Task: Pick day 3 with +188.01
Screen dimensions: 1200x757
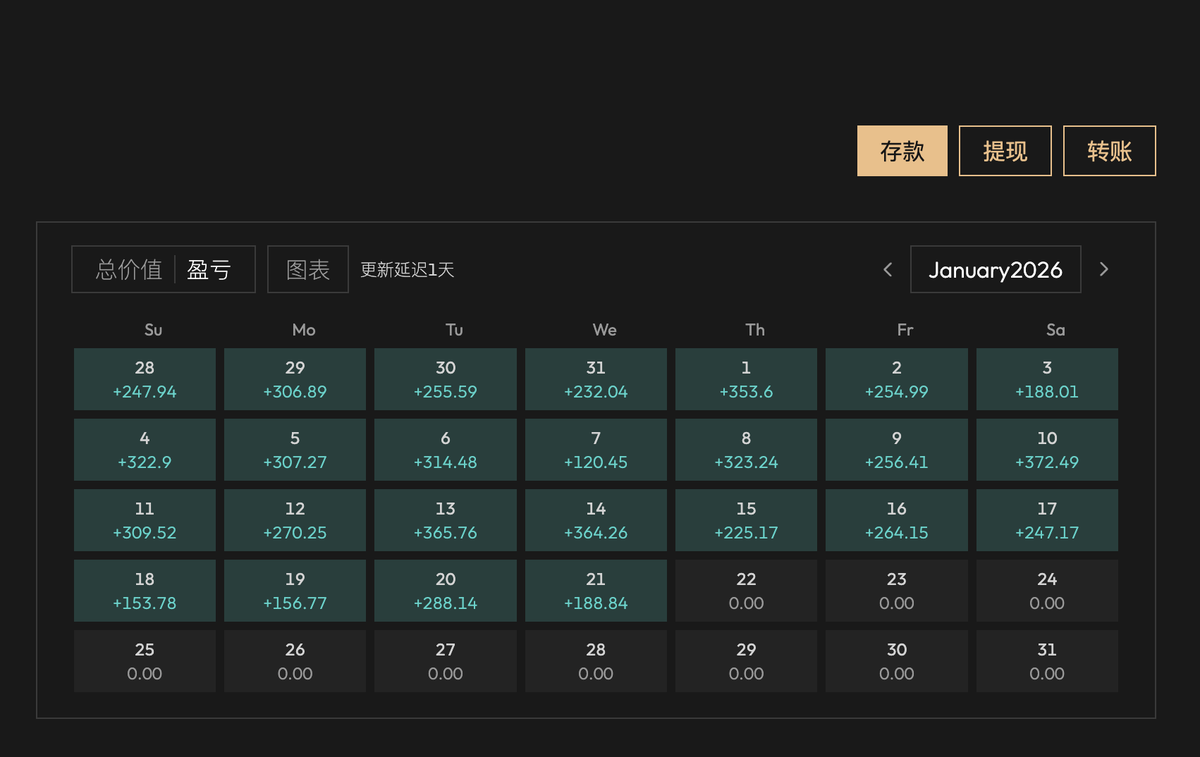Action: coord(1047,379)
